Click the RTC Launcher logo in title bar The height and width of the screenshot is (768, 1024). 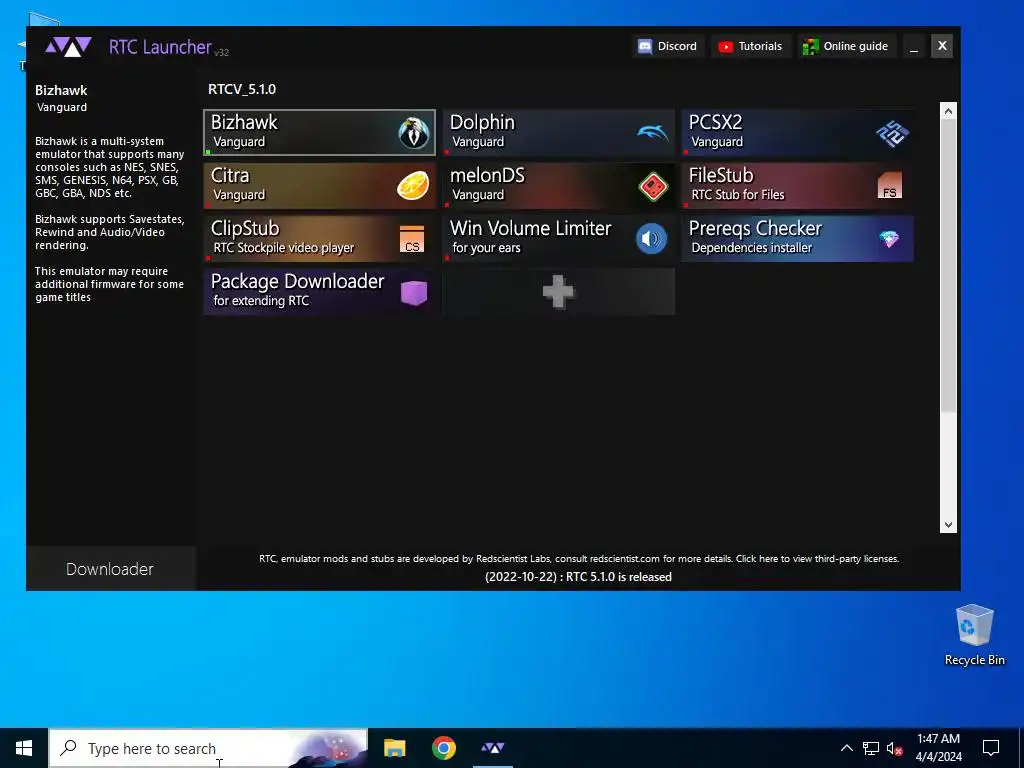(x=68, y=47)
